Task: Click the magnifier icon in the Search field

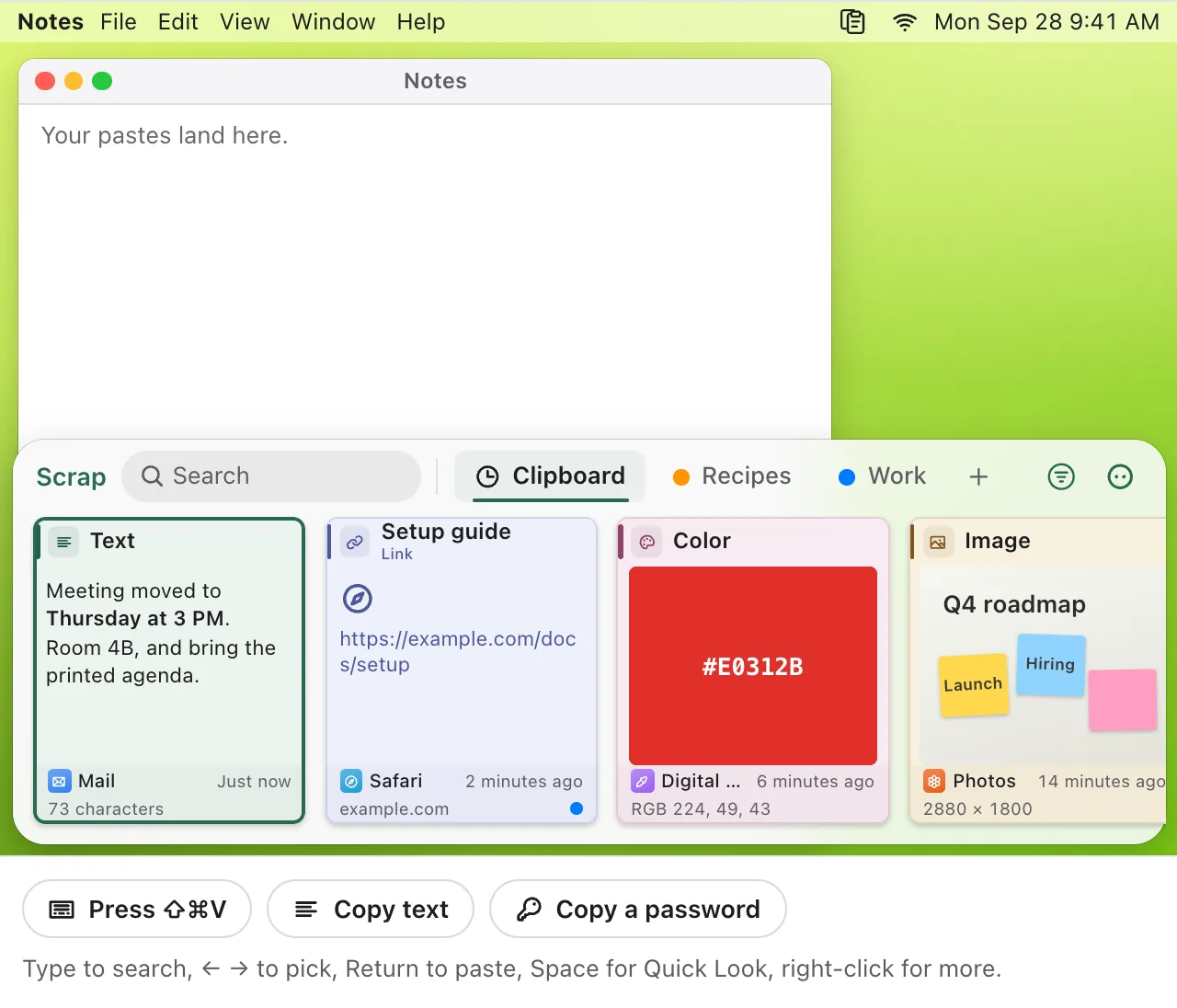Action: pyautogui.click(x=152, y=476)
